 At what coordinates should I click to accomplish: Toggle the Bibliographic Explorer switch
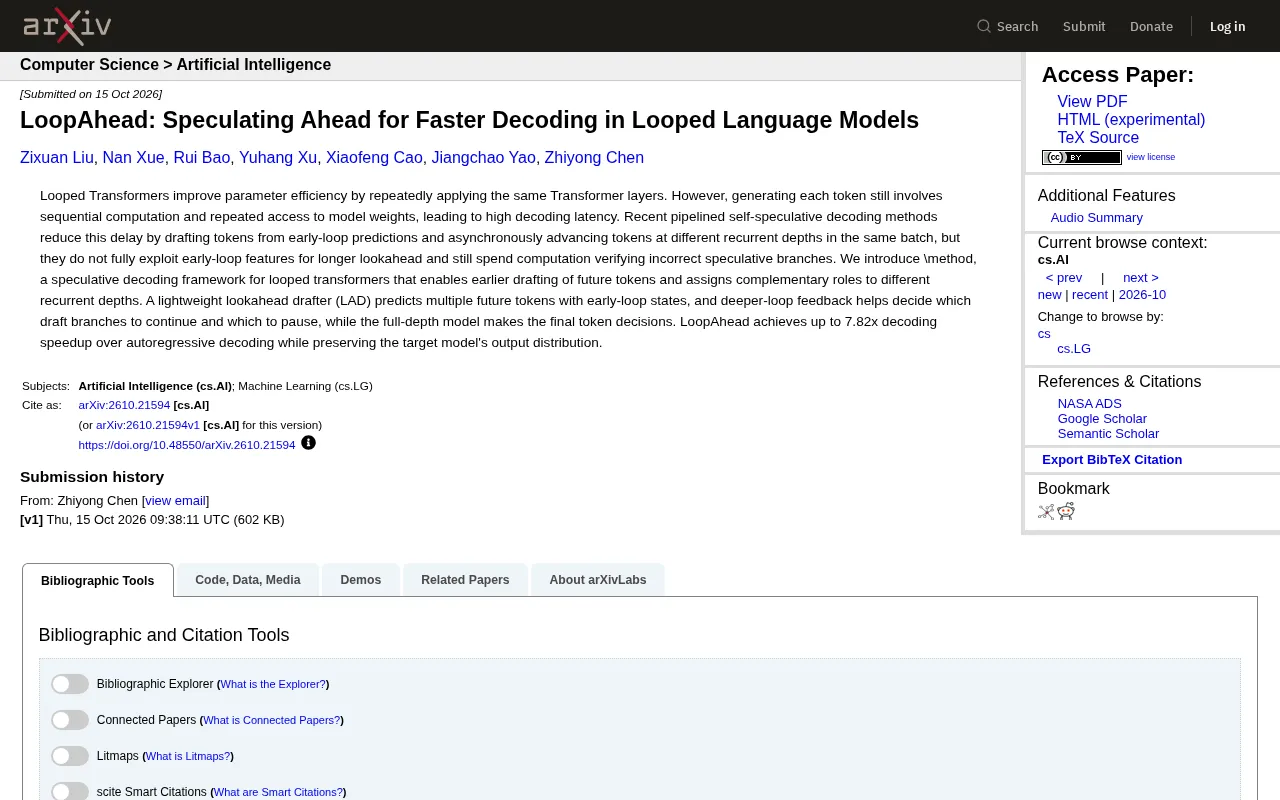[x=70, y=684]
